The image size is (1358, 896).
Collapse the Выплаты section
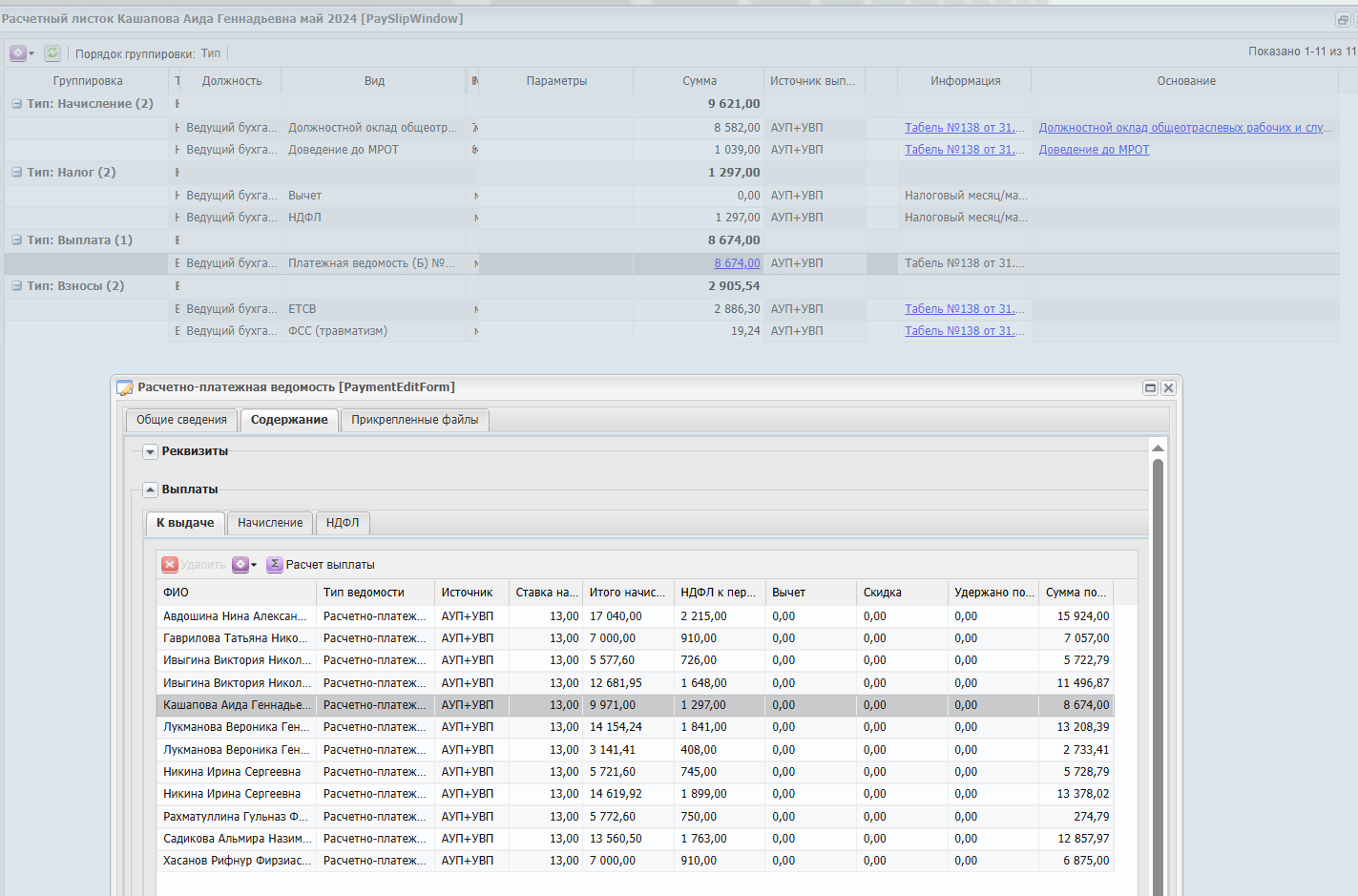point(150,490)
